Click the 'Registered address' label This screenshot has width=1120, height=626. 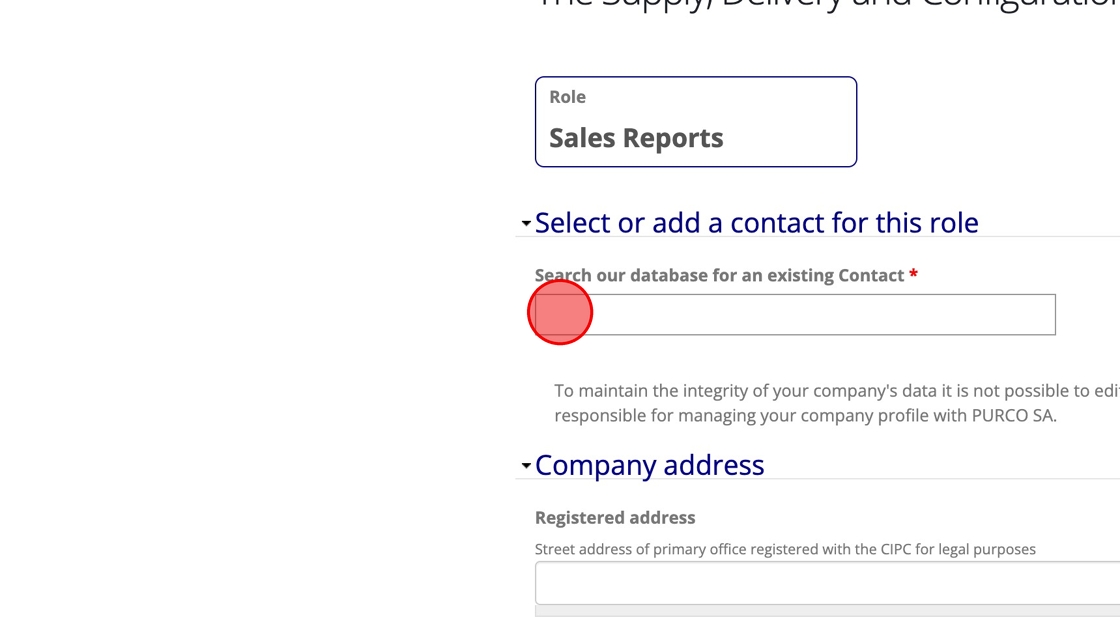coord(615,517)
